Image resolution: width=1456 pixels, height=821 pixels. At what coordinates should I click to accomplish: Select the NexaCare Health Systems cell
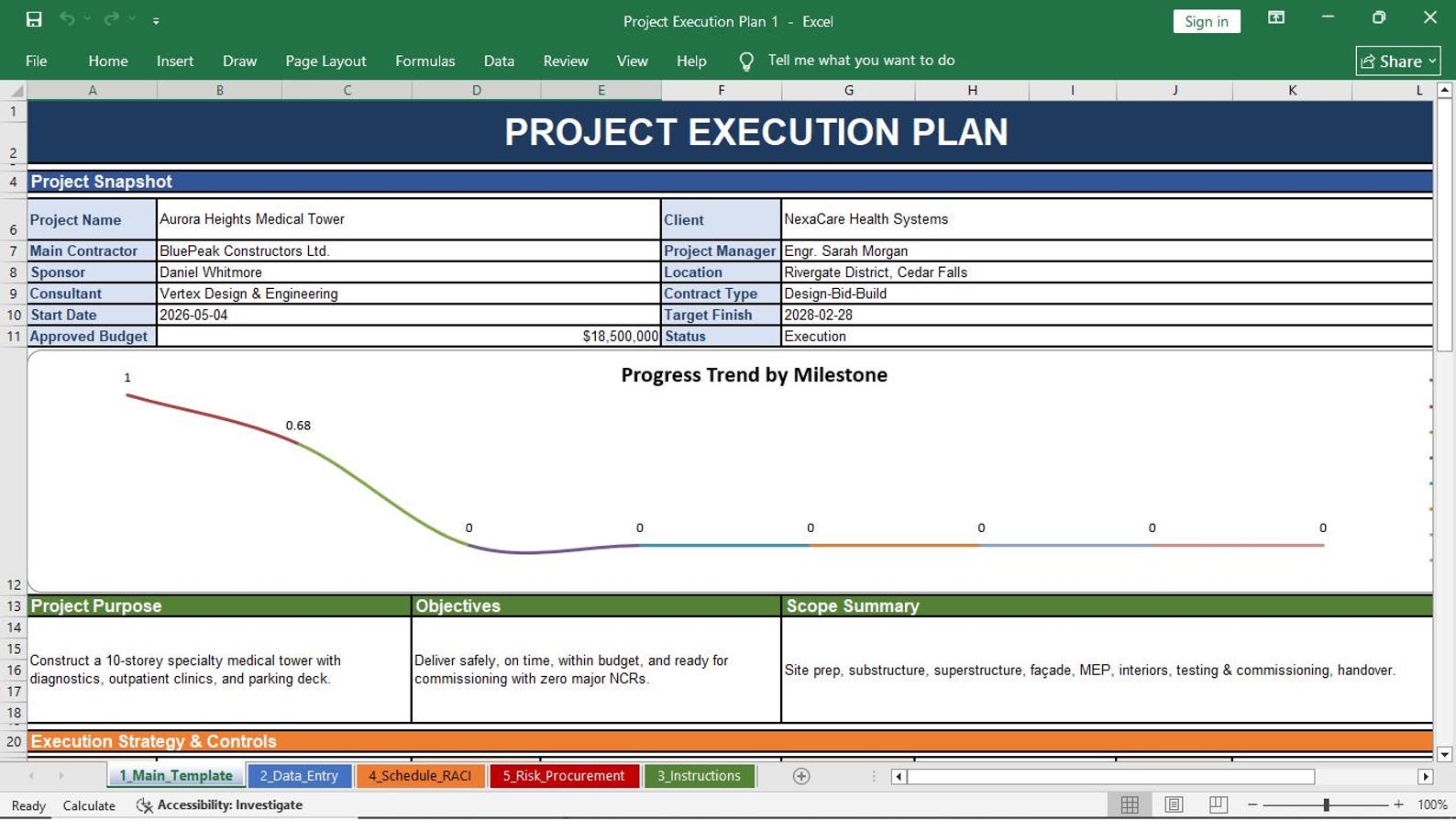(x=1107, y=219)
